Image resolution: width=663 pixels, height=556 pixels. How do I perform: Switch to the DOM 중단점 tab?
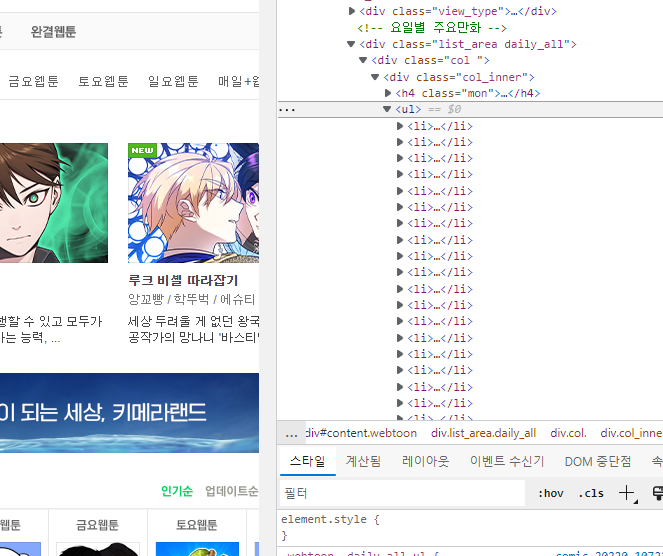[597, 461]
